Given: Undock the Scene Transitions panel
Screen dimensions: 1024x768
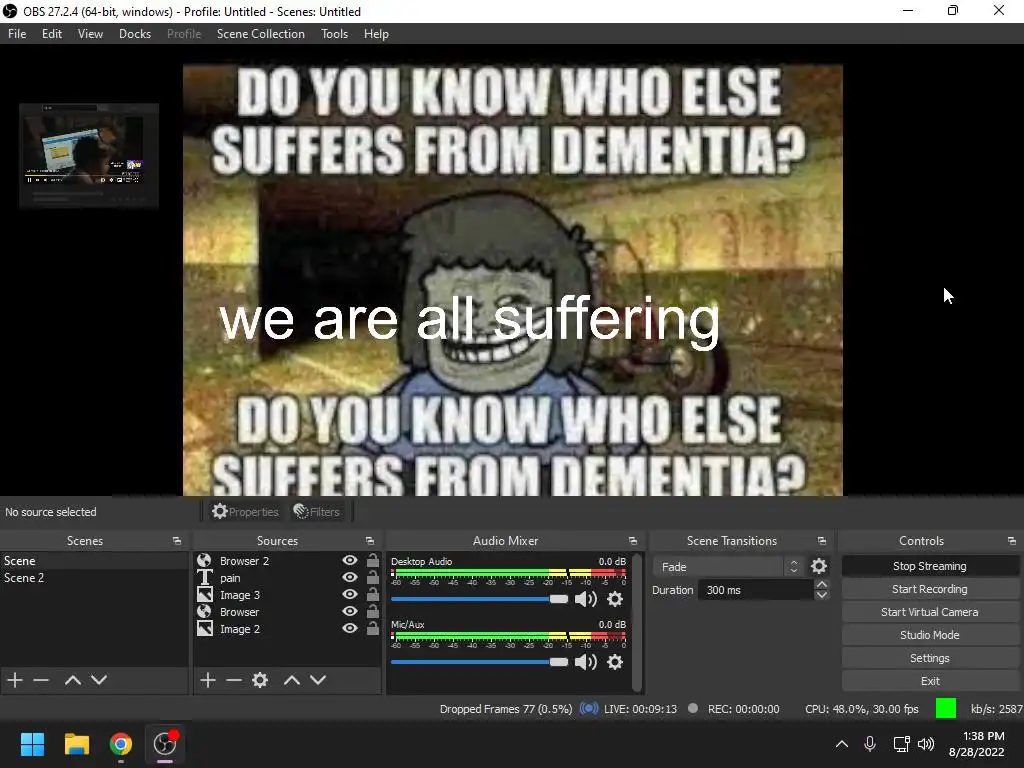Looking at the screenshot, I should [822, 541].
